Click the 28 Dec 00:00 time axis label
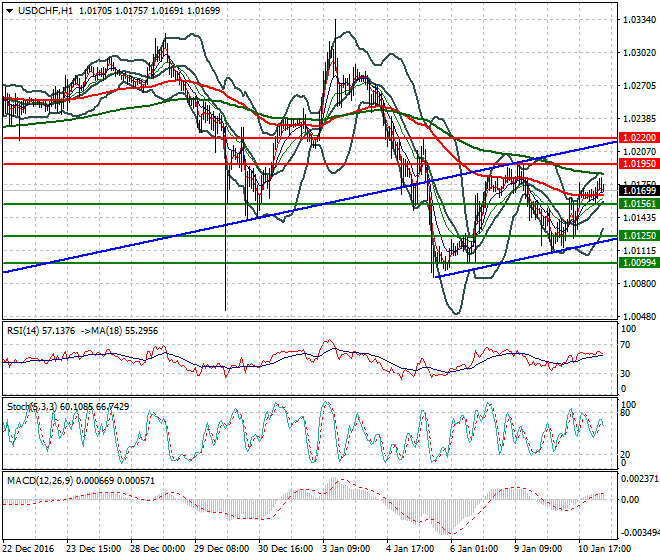This screenshot has width=660, height=560. click(x=157, y=549)
